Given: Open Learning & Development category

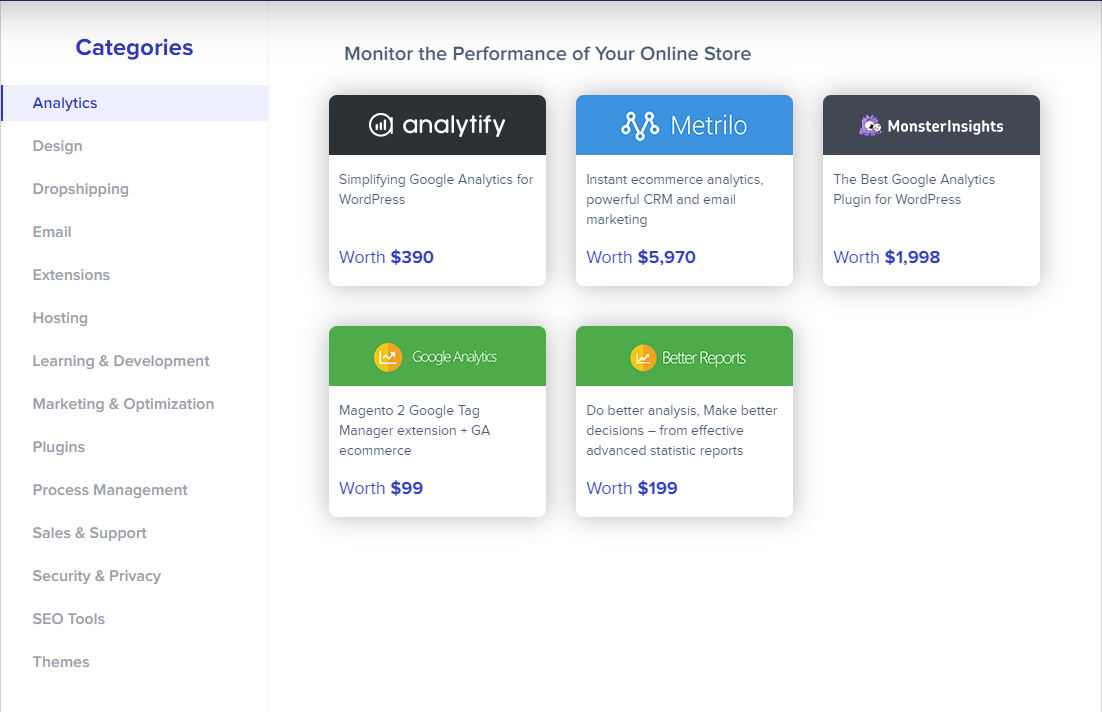Looking at the screenshot, I should point(121,361).
